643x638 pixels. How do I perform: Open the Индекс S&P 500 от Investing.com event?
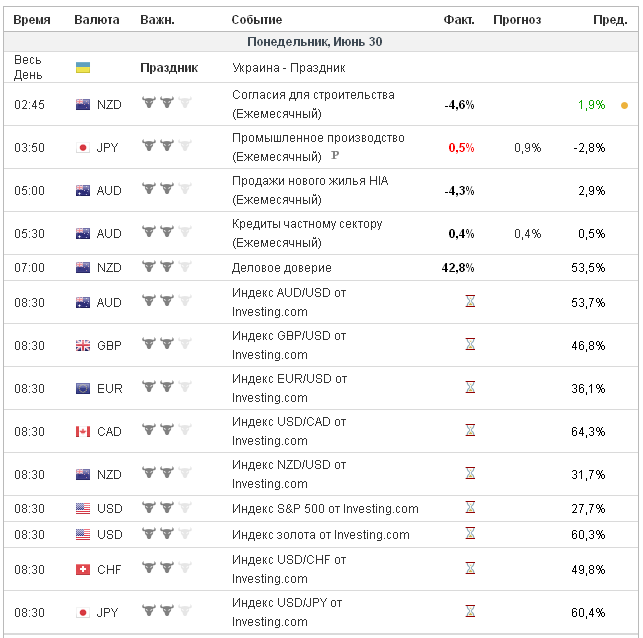pyautogui.click(x=325, y=509)
